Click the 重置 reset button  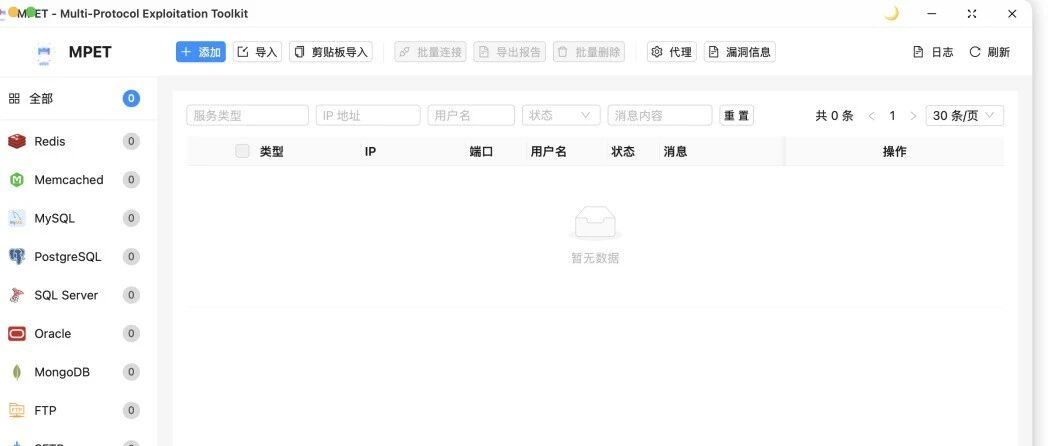[737, 115]
